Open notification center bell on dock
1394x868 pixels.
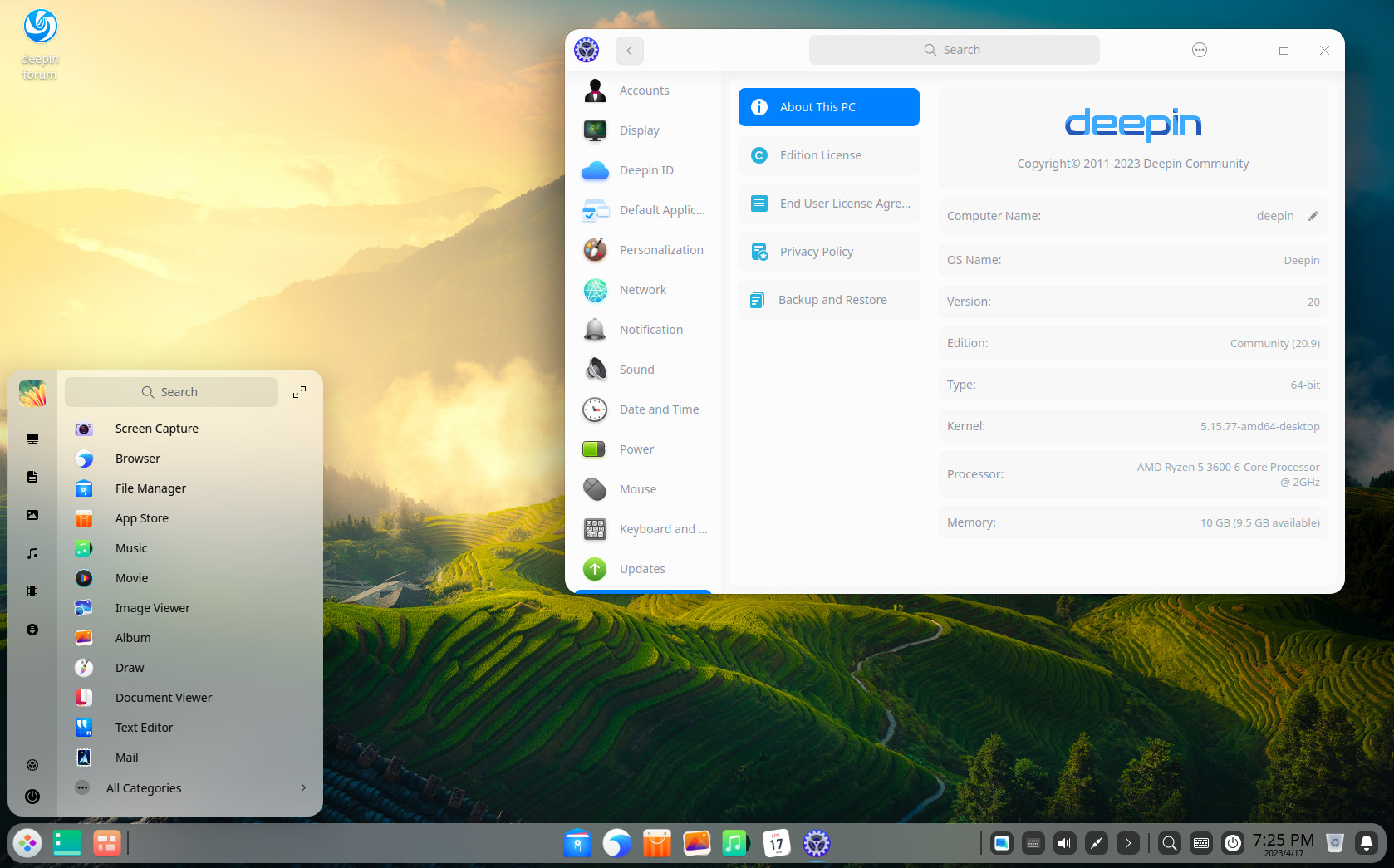click(x=1367, y=843)
